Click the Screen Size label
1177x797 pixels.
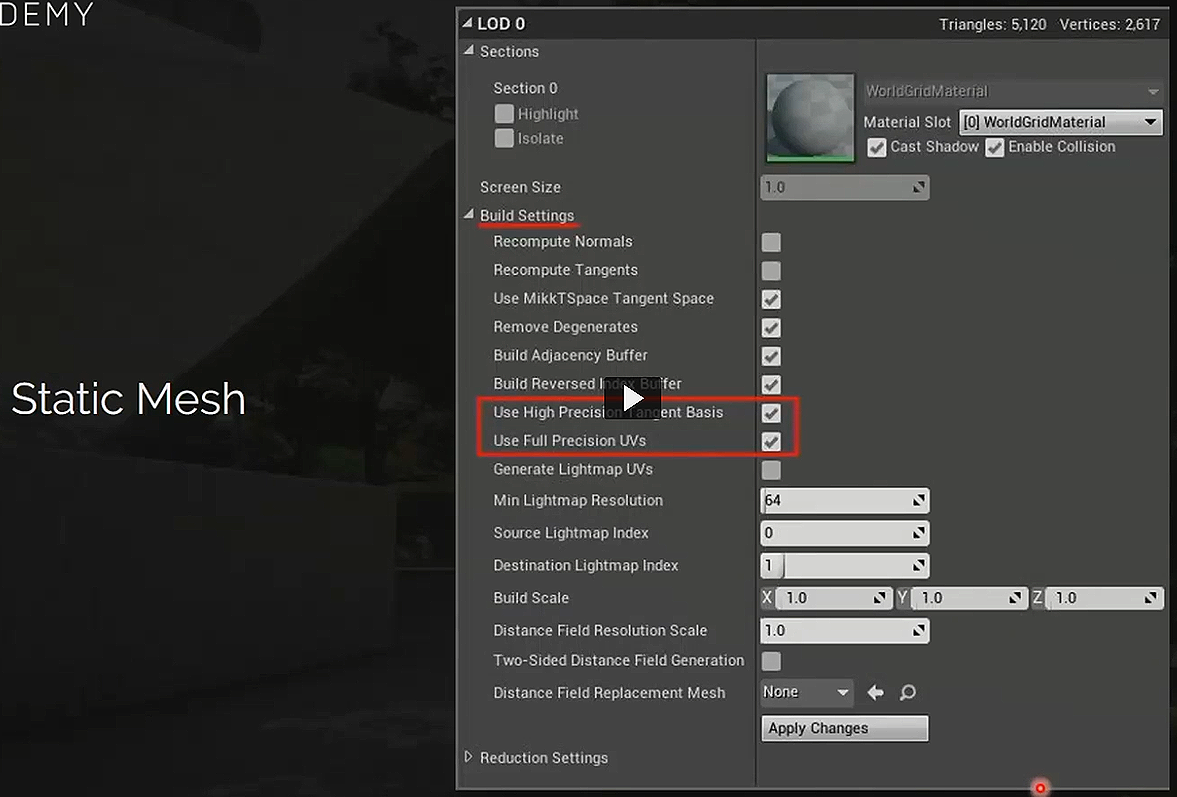click(x=520, y=187)
